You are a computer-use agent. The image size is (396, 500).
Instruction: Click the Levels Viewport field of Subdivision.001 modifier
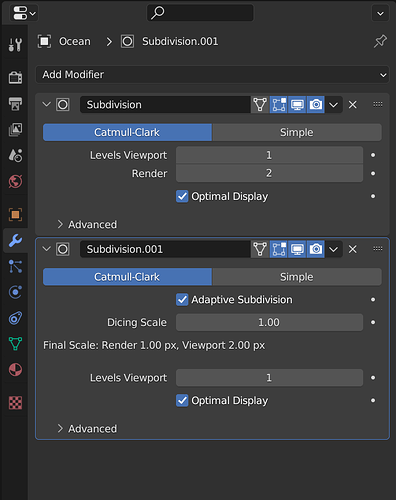pos(269,378)
